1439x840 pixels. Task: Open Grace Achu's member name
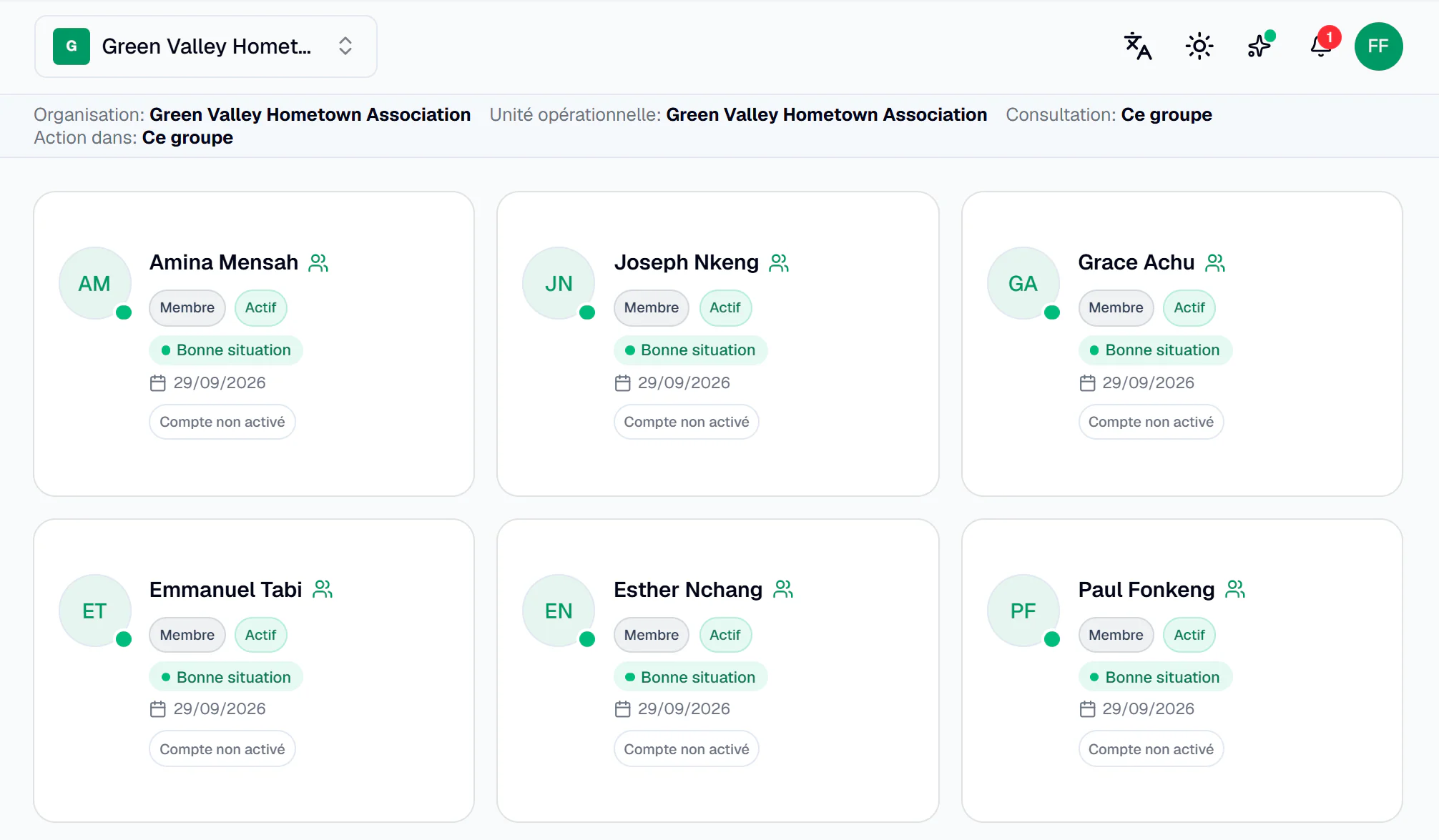(x=1136, y=262)
